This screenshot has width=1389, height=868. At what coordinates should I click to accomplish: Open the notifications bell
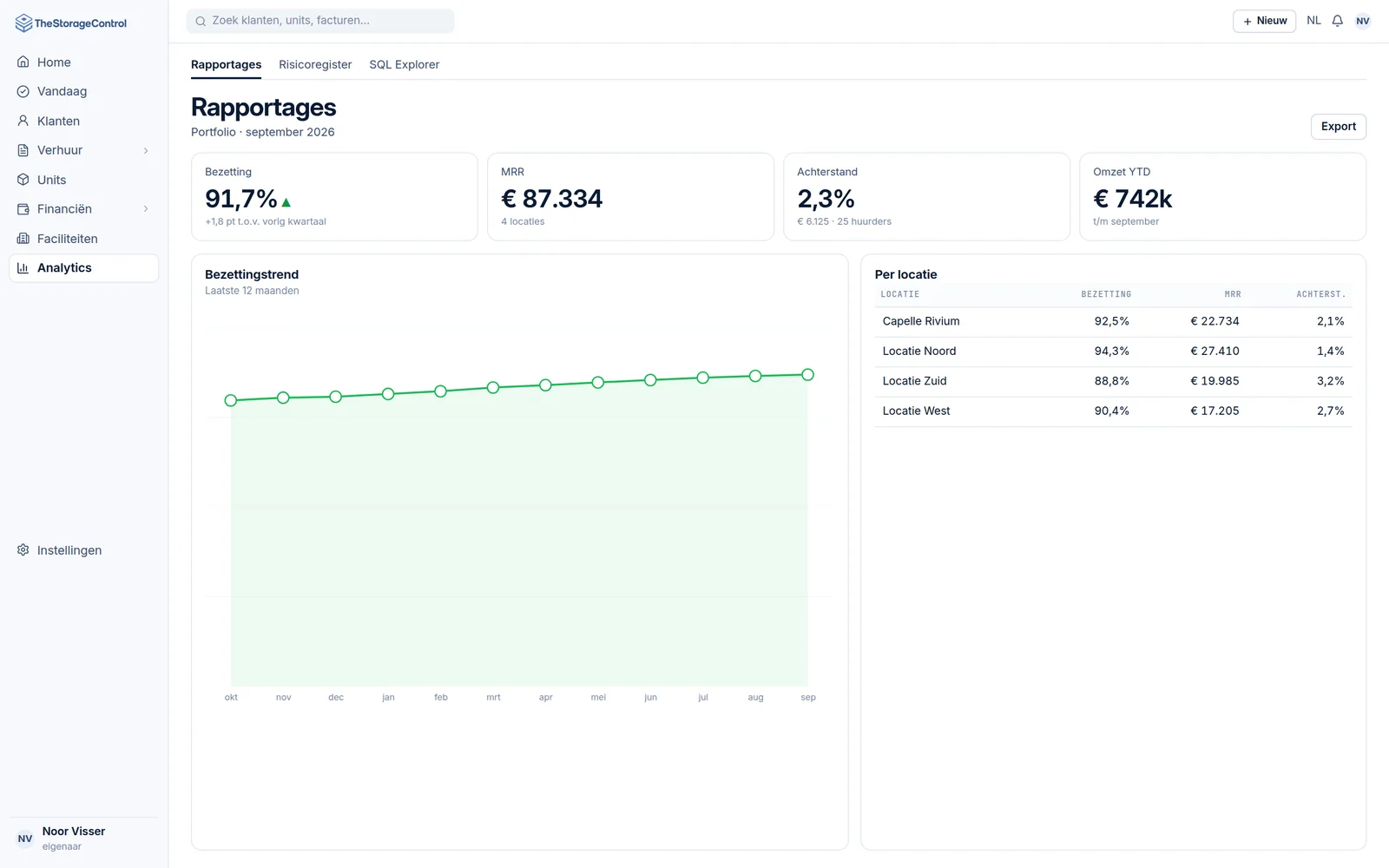(1337, 21)
